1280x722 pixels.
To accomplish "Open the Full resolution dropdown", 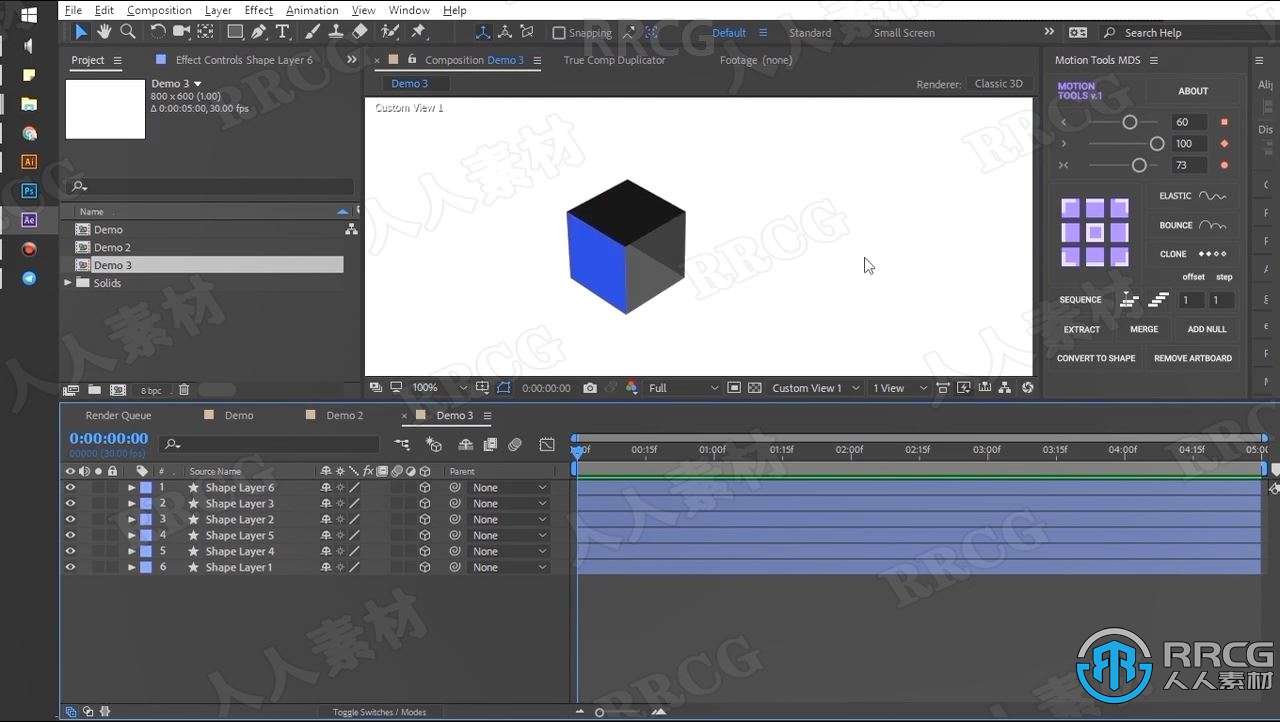I will (684, 388).
